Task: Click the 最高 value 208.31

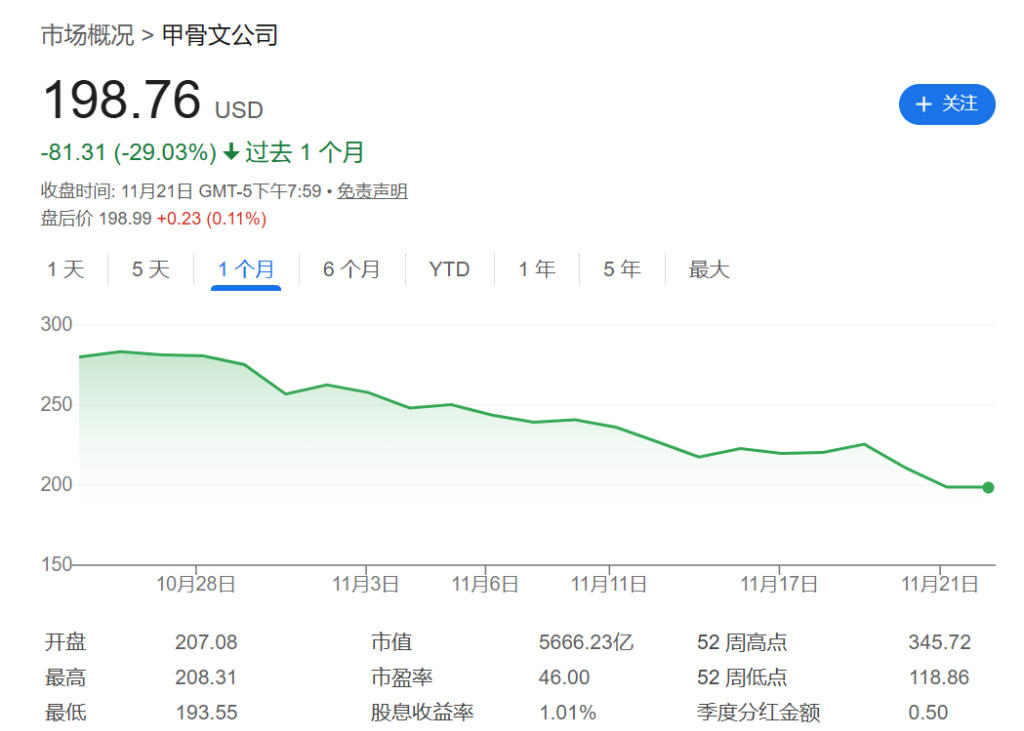Action: 206,677
